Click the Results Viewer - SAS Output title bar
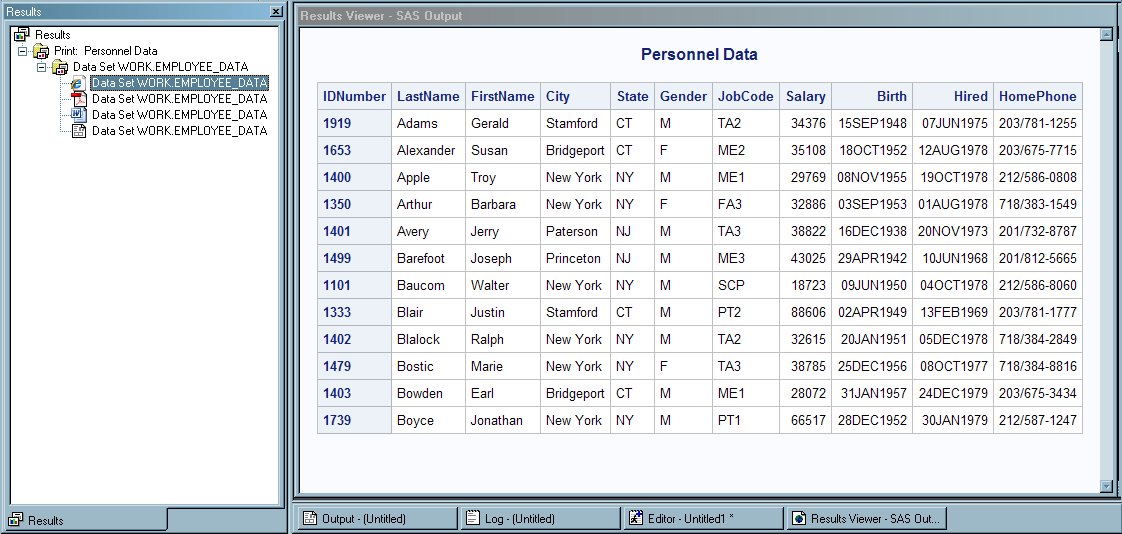 click(x=705, y=16)
